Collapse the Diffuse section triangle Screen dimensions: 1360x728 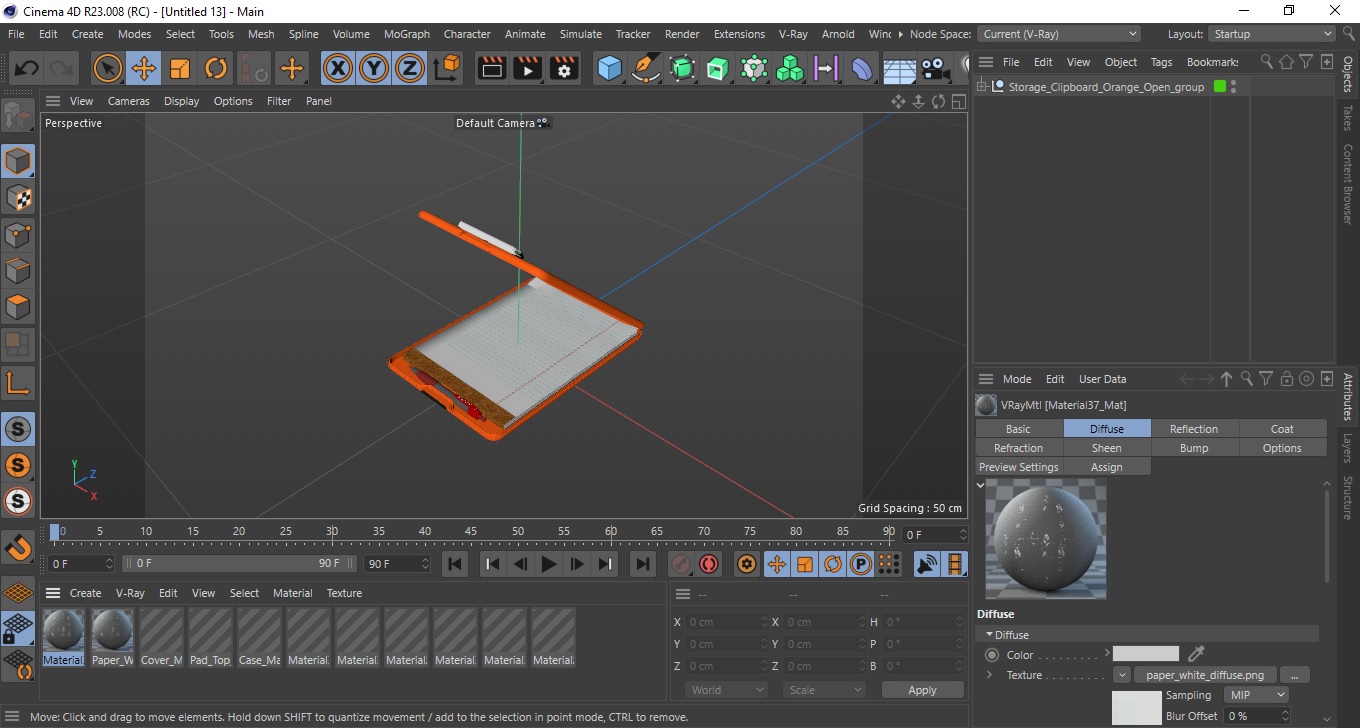[x=989, y=635]
